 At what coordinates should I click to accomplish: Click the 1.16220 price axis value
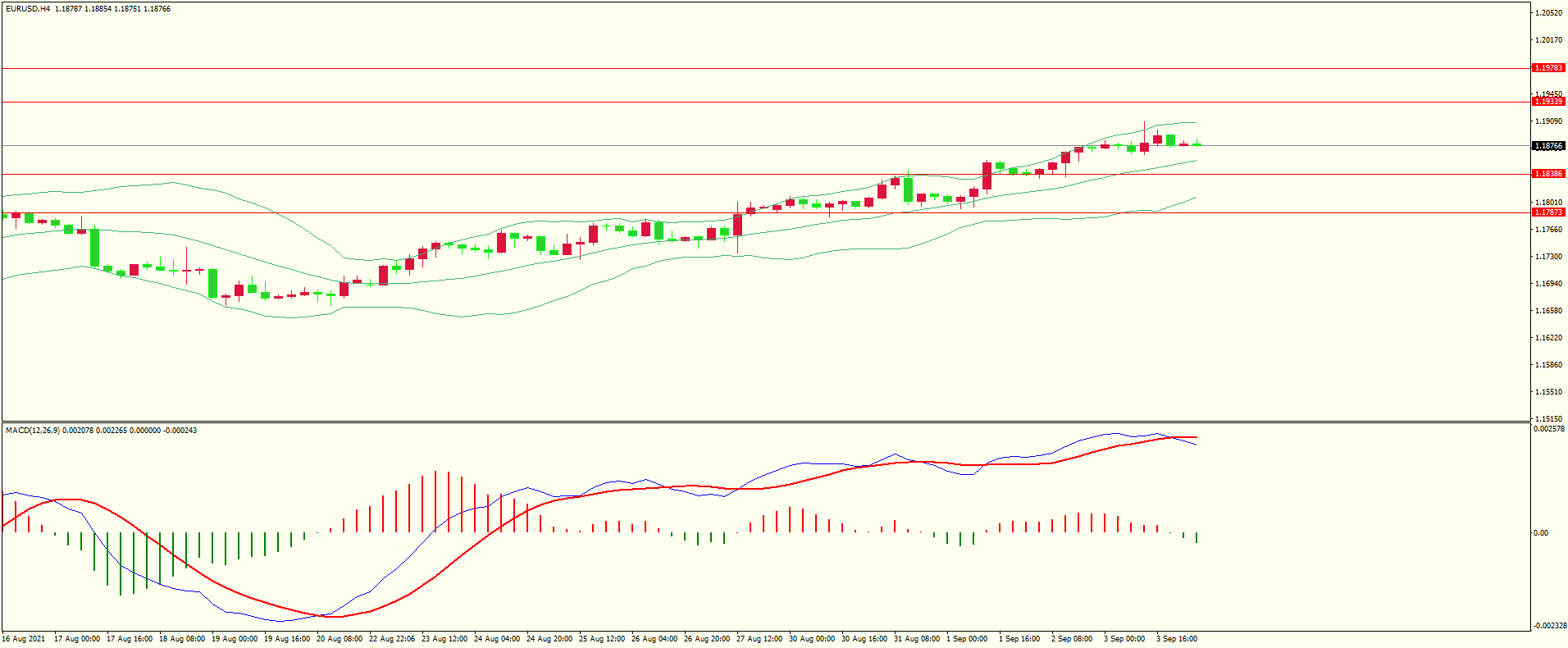point(1548,338)
